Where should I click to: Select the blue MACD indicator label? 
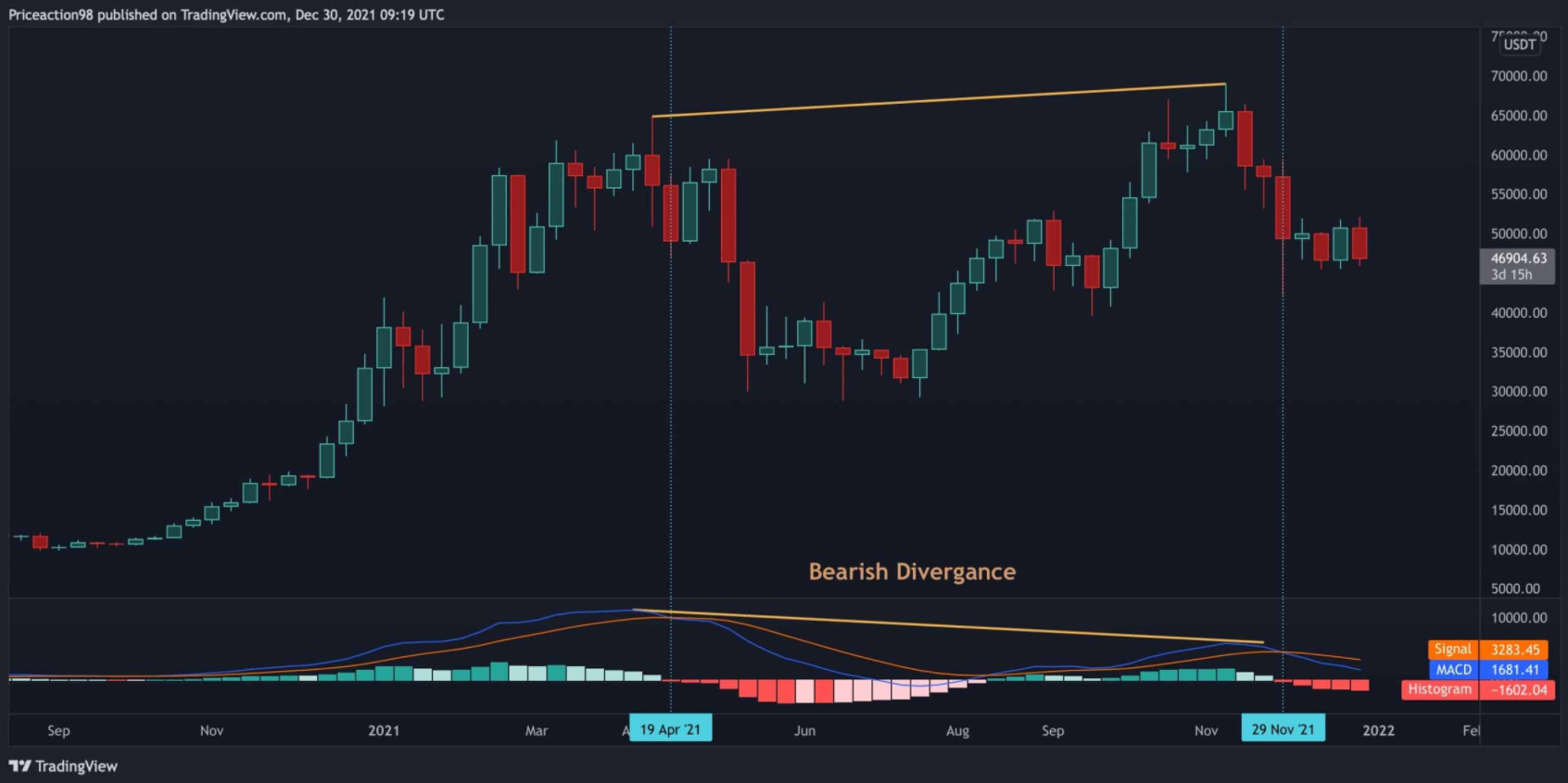(x=1453, y=669)
